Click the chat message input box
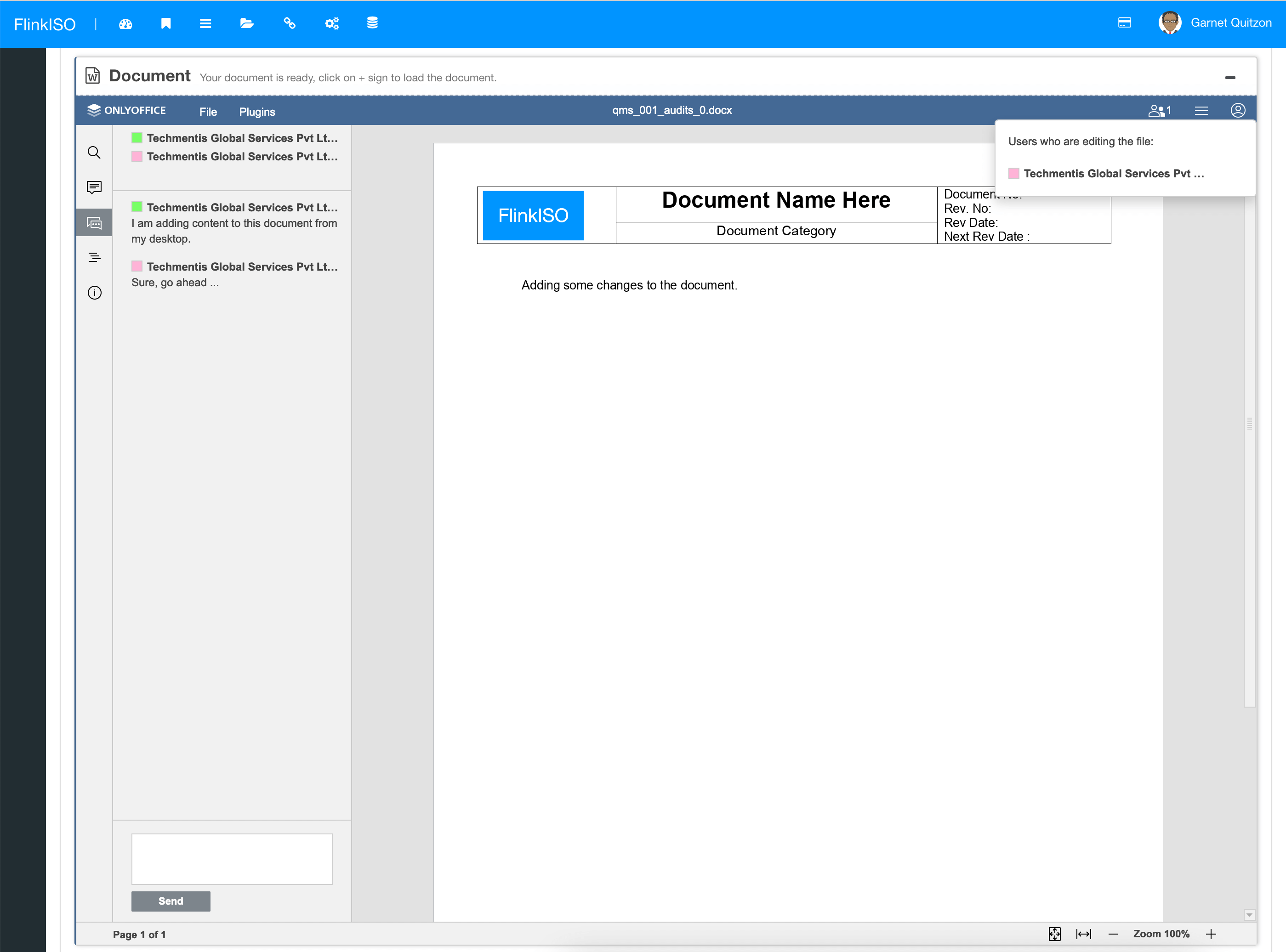The image size is (1286, 952). coord(232,859)
